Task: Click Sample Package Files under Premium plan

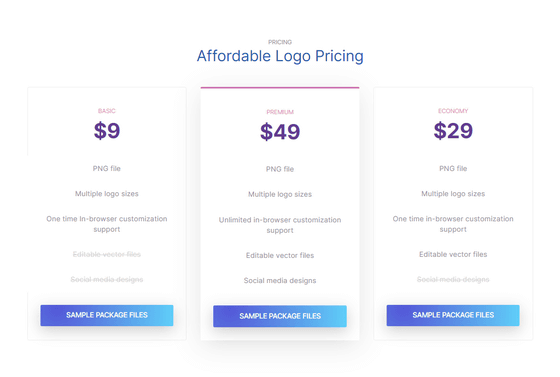Action: (280, 316)
